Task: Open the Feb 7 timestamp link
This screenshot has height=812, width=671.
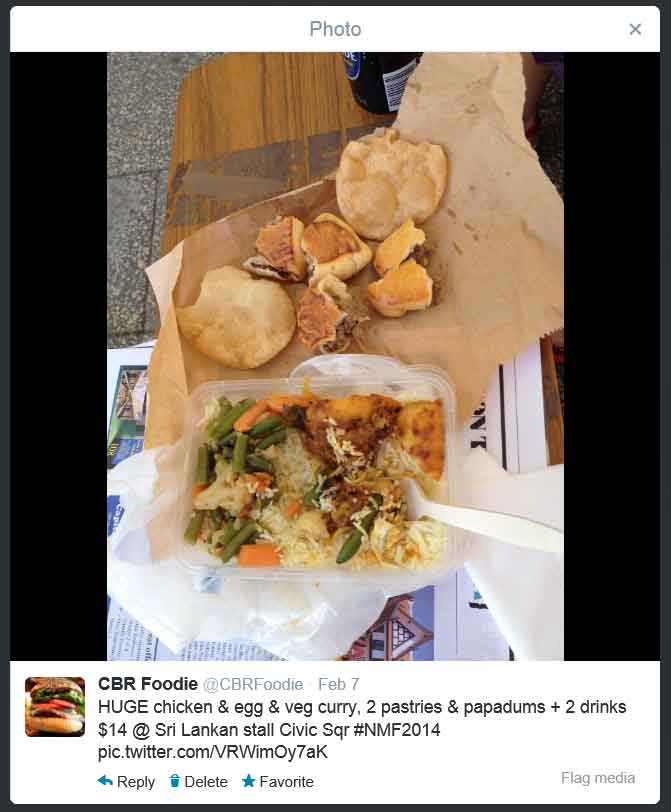Action: pyautogui.click(x=339, y=684)
